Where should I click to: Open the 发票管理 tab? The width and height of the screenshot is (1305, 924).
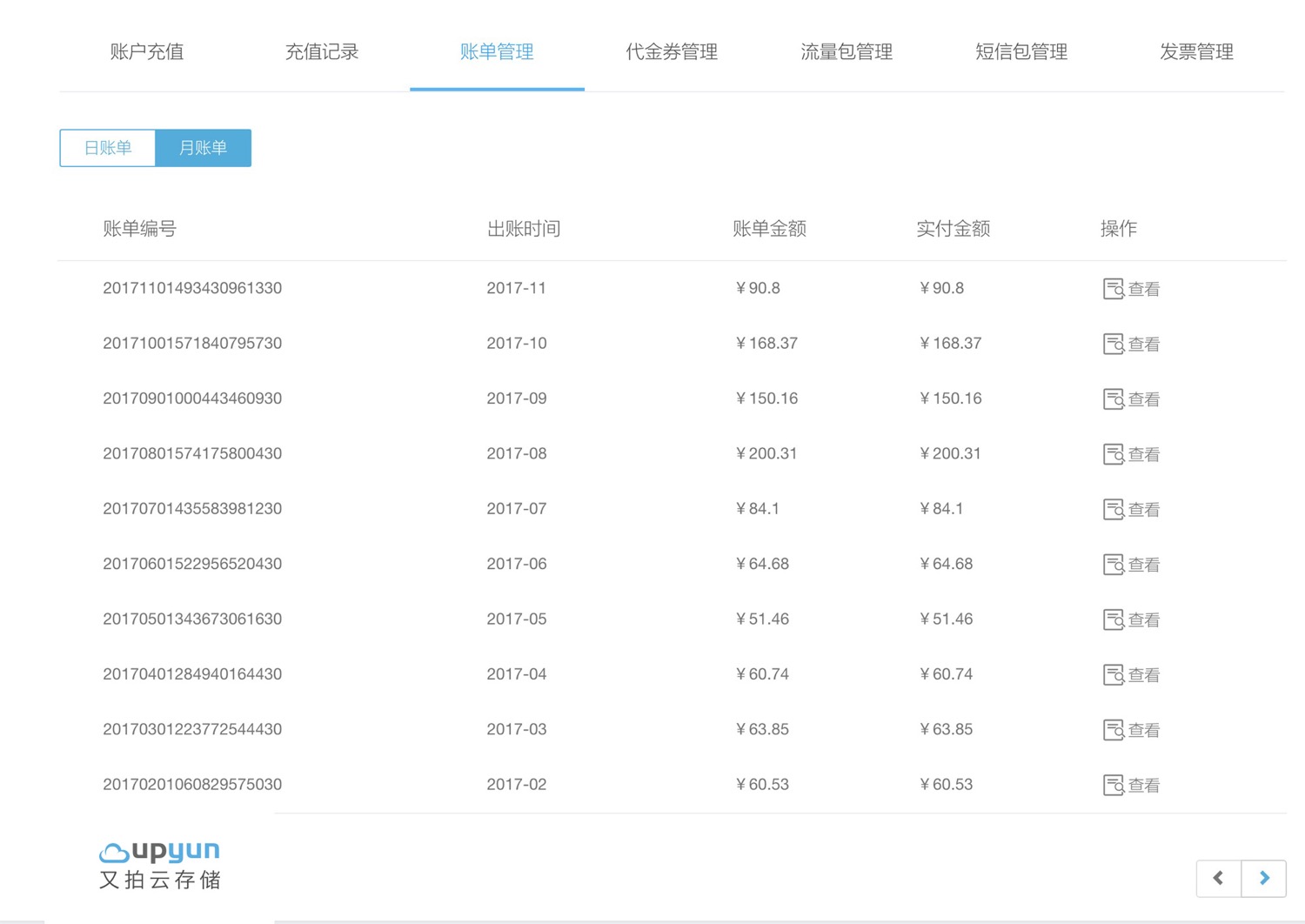coord(1196,52)
